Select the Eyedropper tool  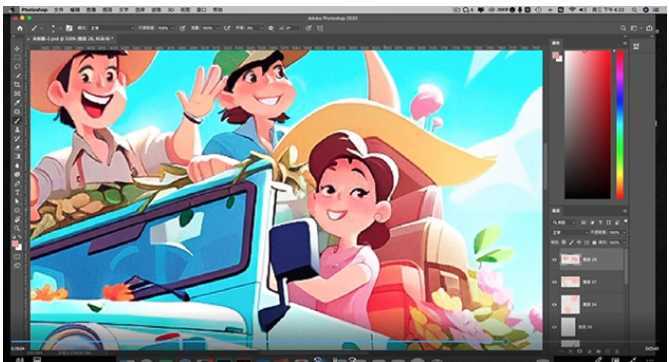tap(17, 102)
